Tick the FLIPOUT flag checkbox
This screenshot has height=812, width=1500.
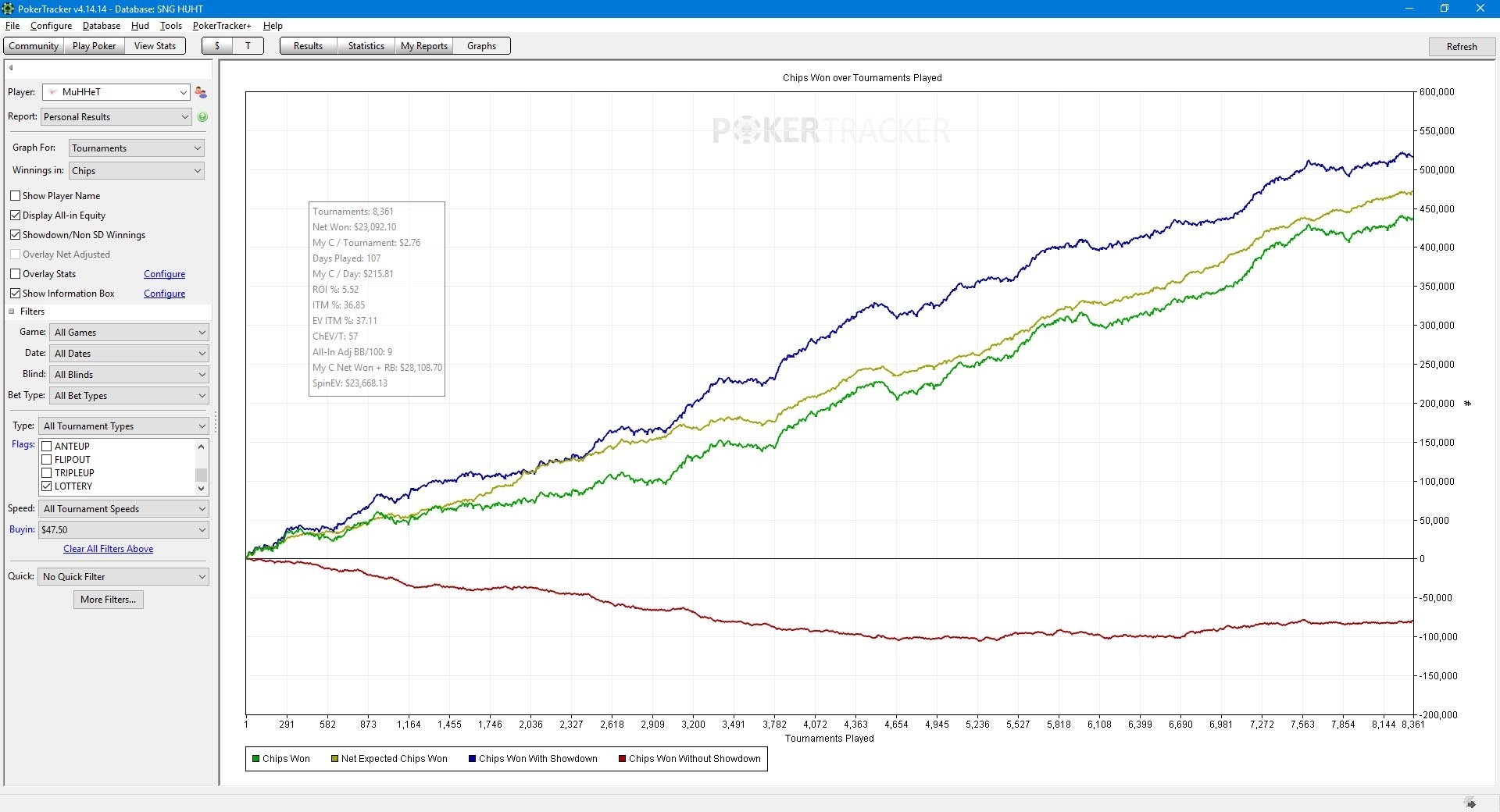(x=47, y=460)
